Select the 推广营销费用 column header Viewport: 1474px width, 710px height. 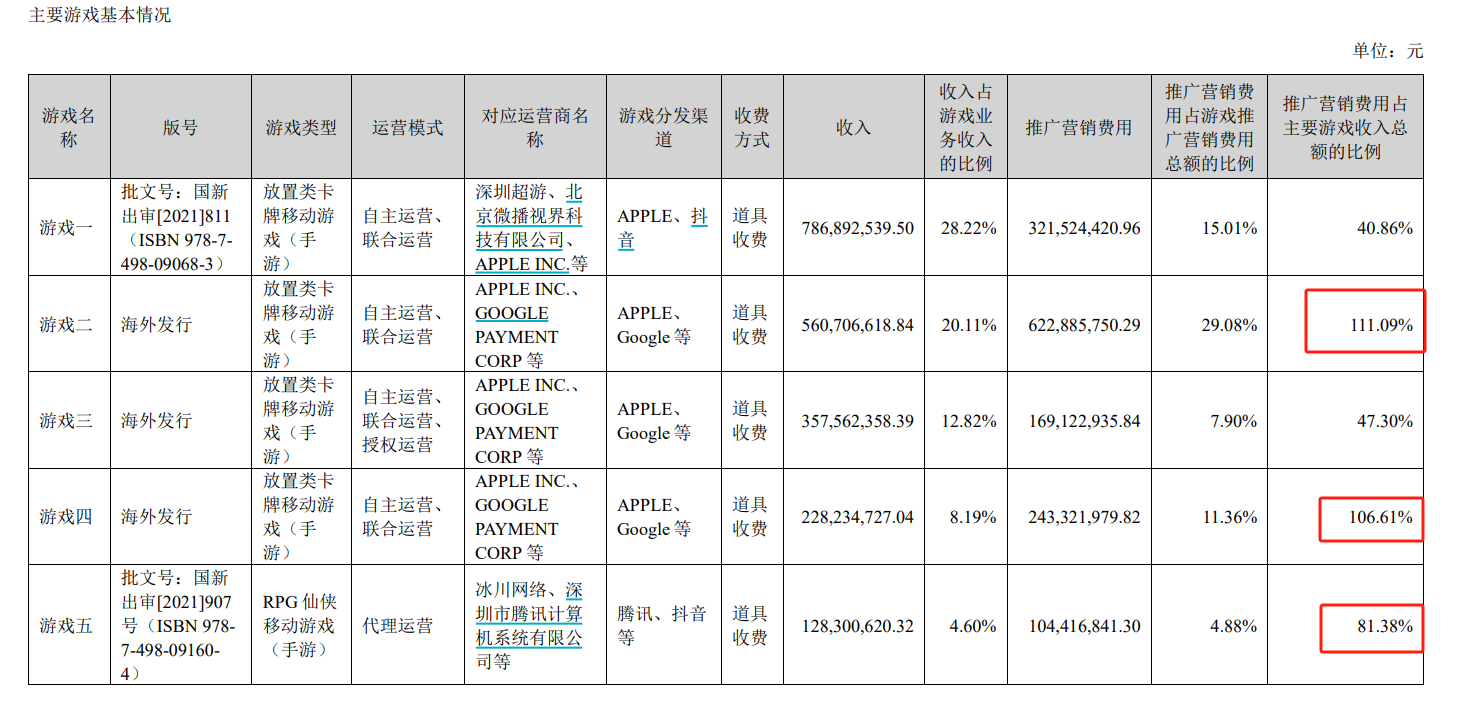[x=1078, y=127]
